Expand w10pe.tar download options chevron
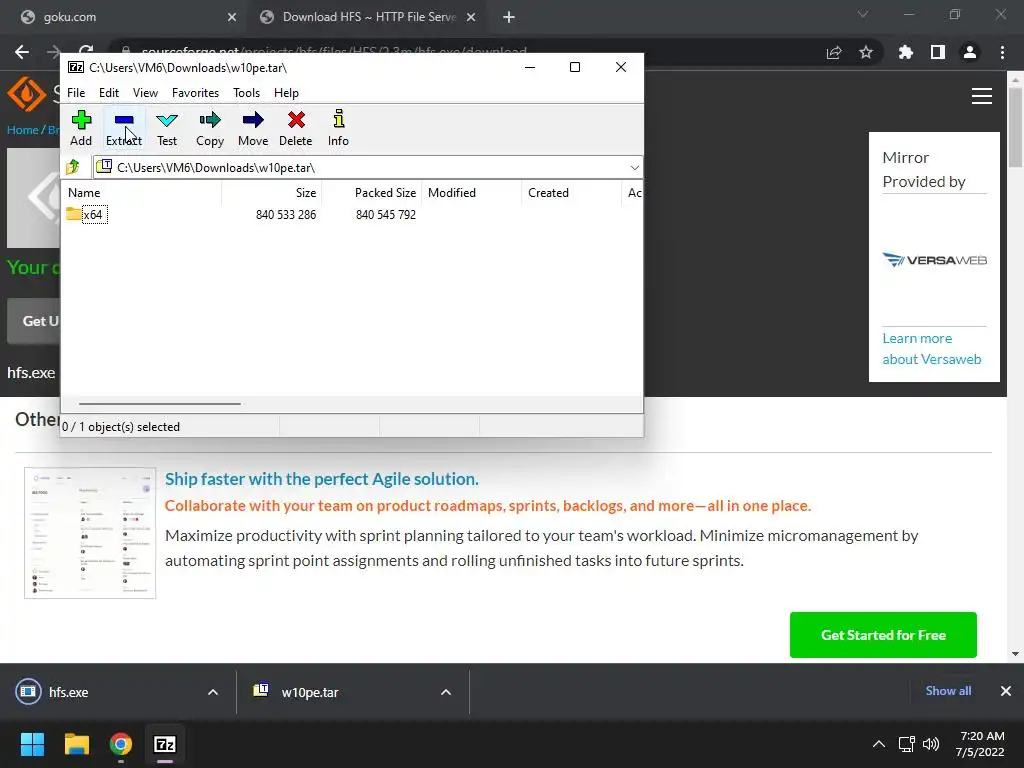The height and width of the screenshot is (768, 1024). (x=446, y=692)
